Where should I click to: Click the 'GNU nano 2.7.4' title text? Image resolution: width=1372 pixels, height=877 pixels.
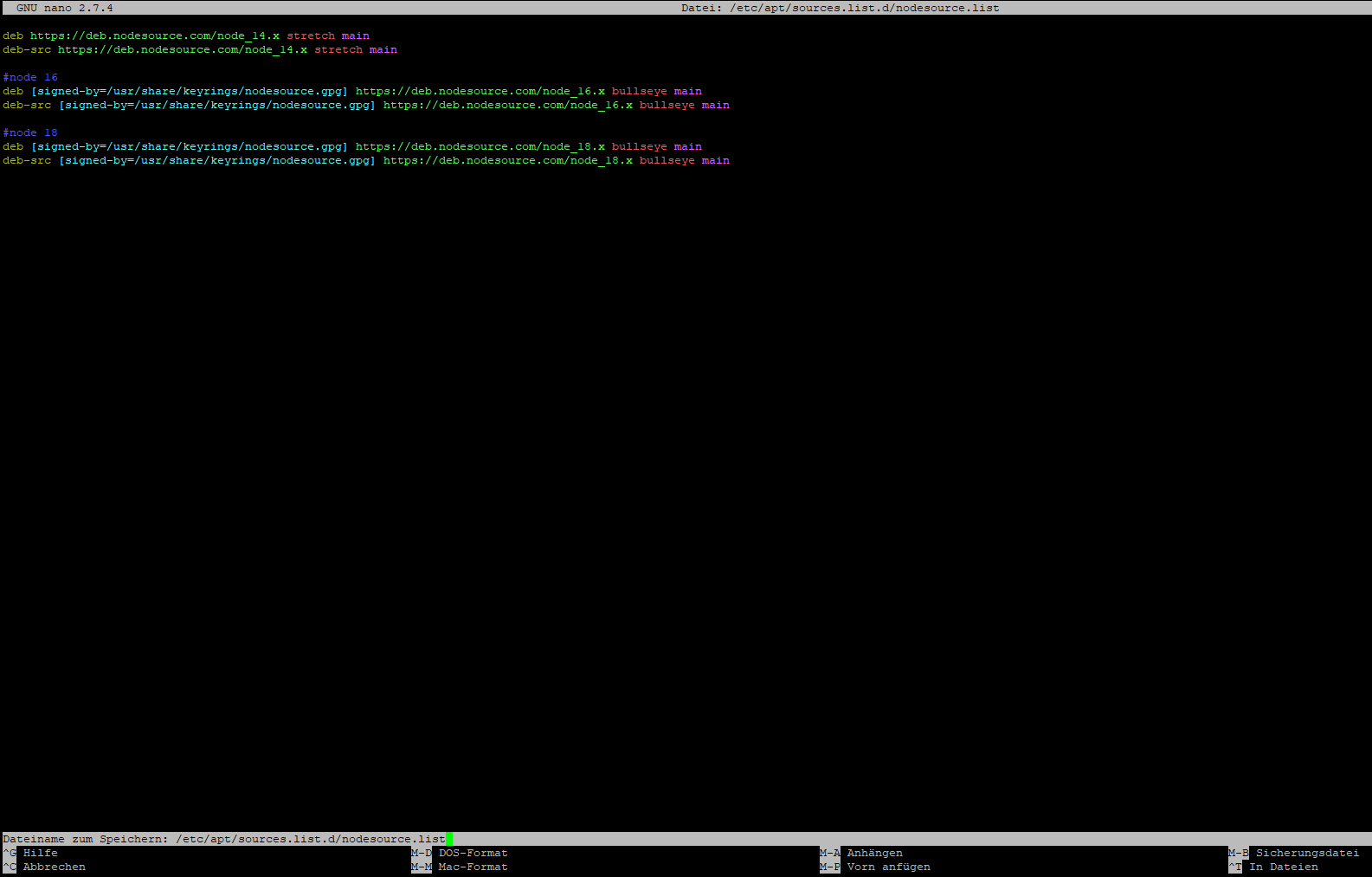click(x=65, y=8)
